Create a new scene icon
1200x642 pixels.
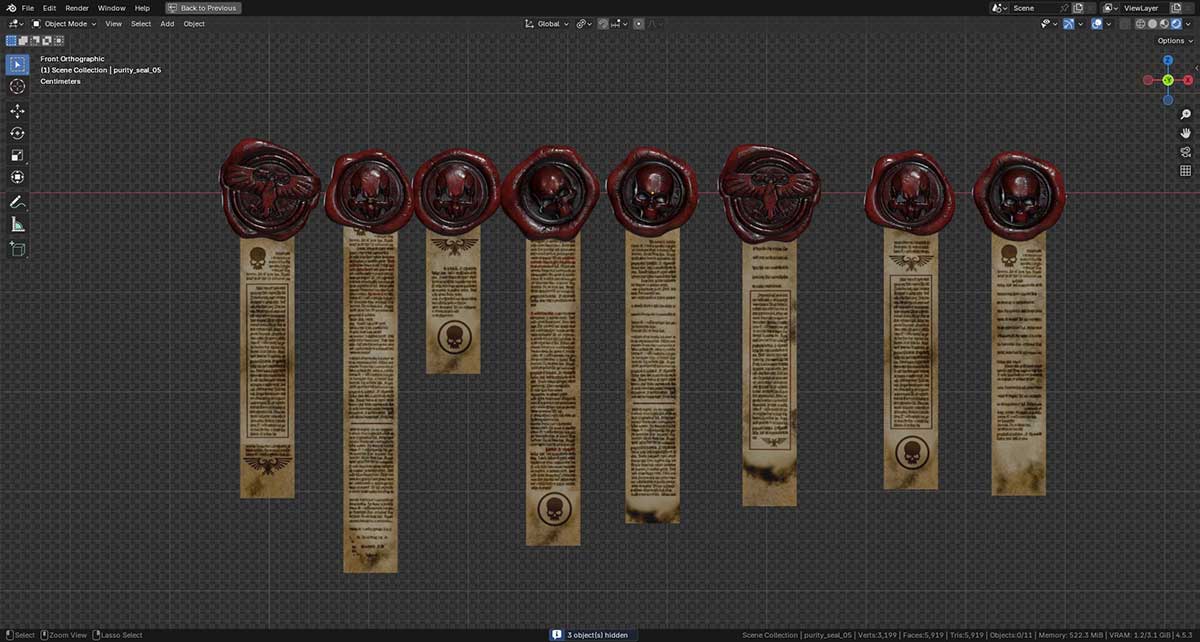pyautogui.click(x=1078, y=8)
